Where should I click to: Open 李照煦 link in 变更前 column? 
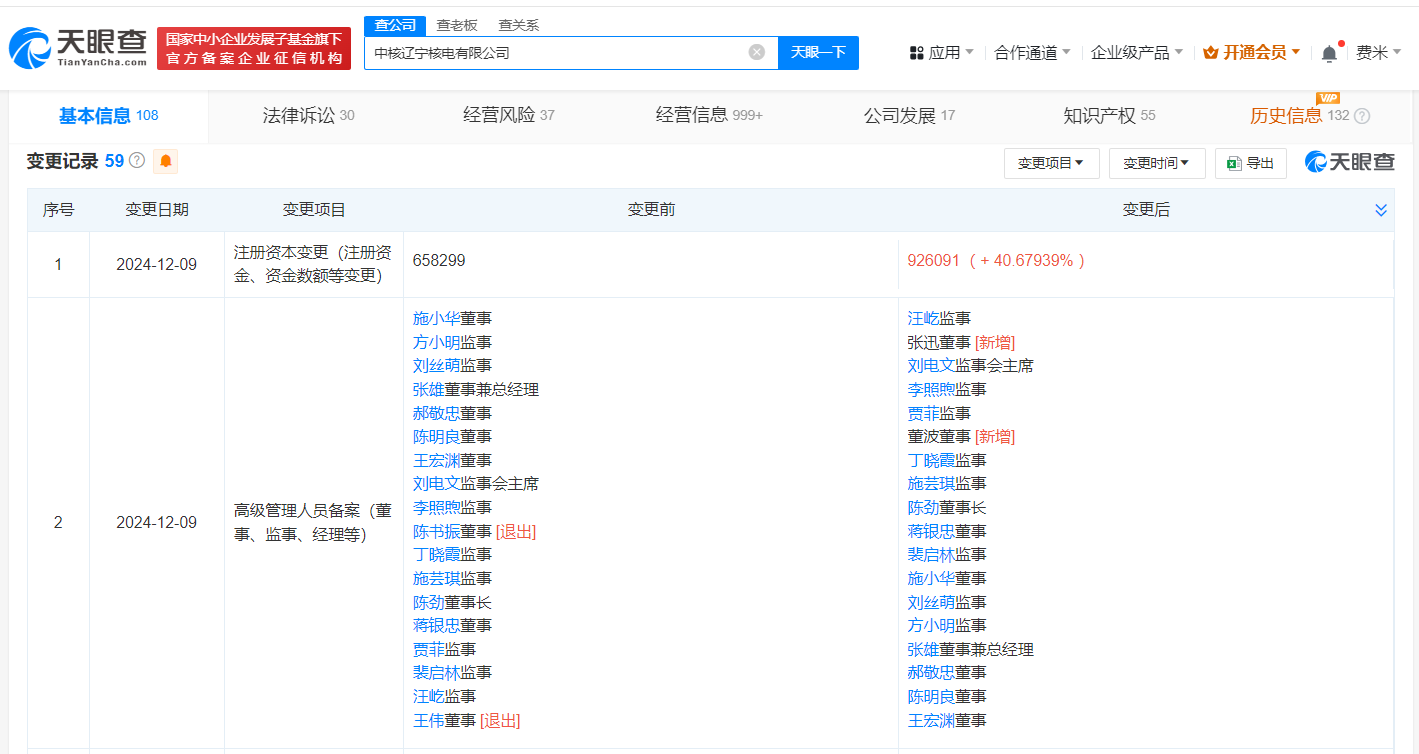click(x=436, y=507)
